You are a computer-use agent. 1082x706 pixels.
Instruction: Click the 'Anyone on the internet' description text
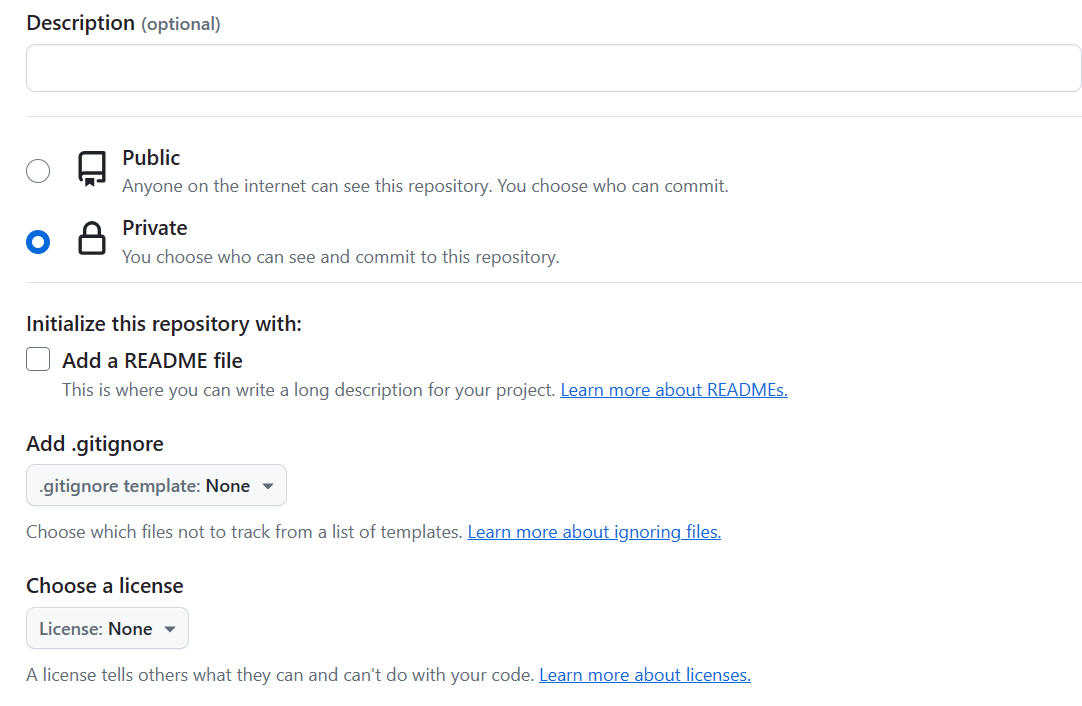click(x=425, y=186)
